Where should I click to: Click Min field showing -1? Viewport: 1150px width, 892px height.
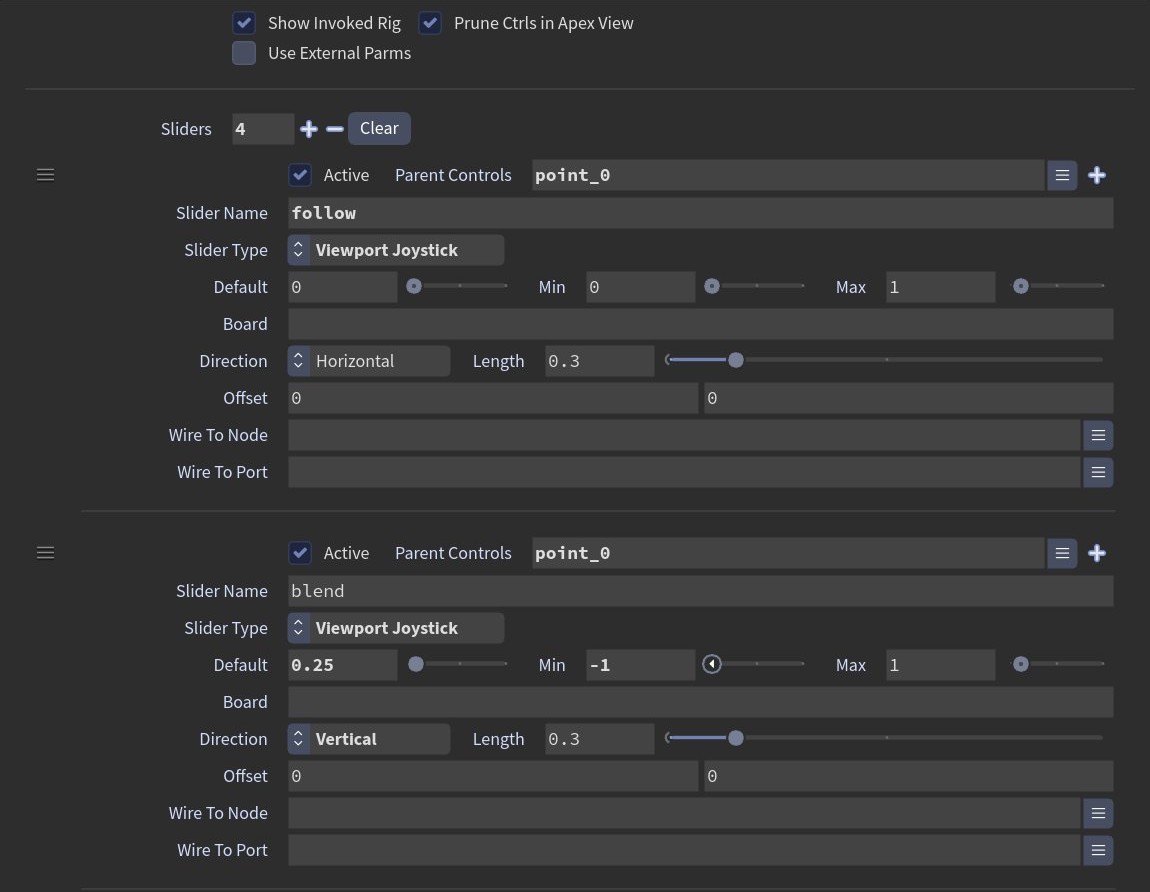point(640,665)
